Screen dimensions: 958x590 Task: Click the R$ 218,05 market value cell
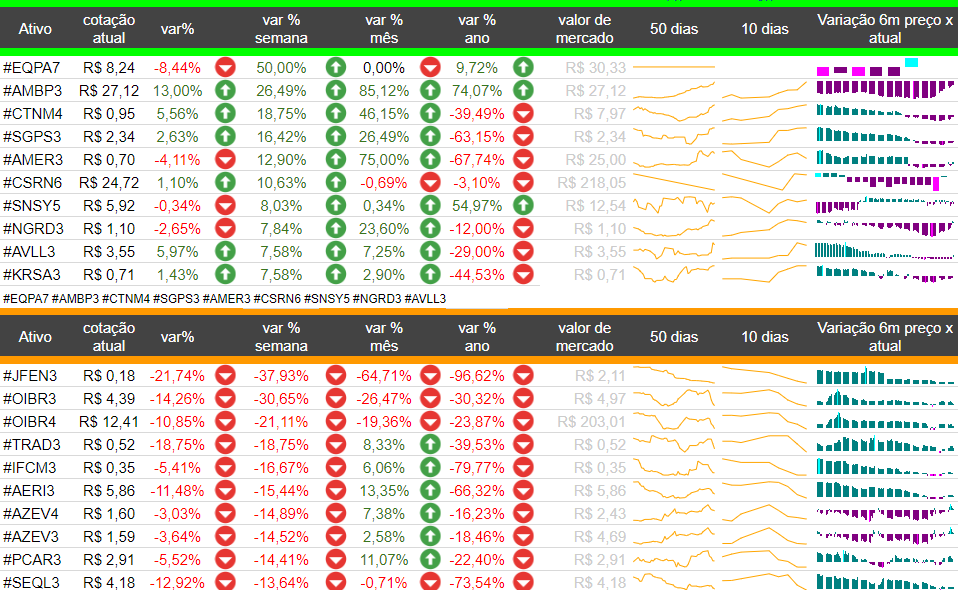point(591,183)
